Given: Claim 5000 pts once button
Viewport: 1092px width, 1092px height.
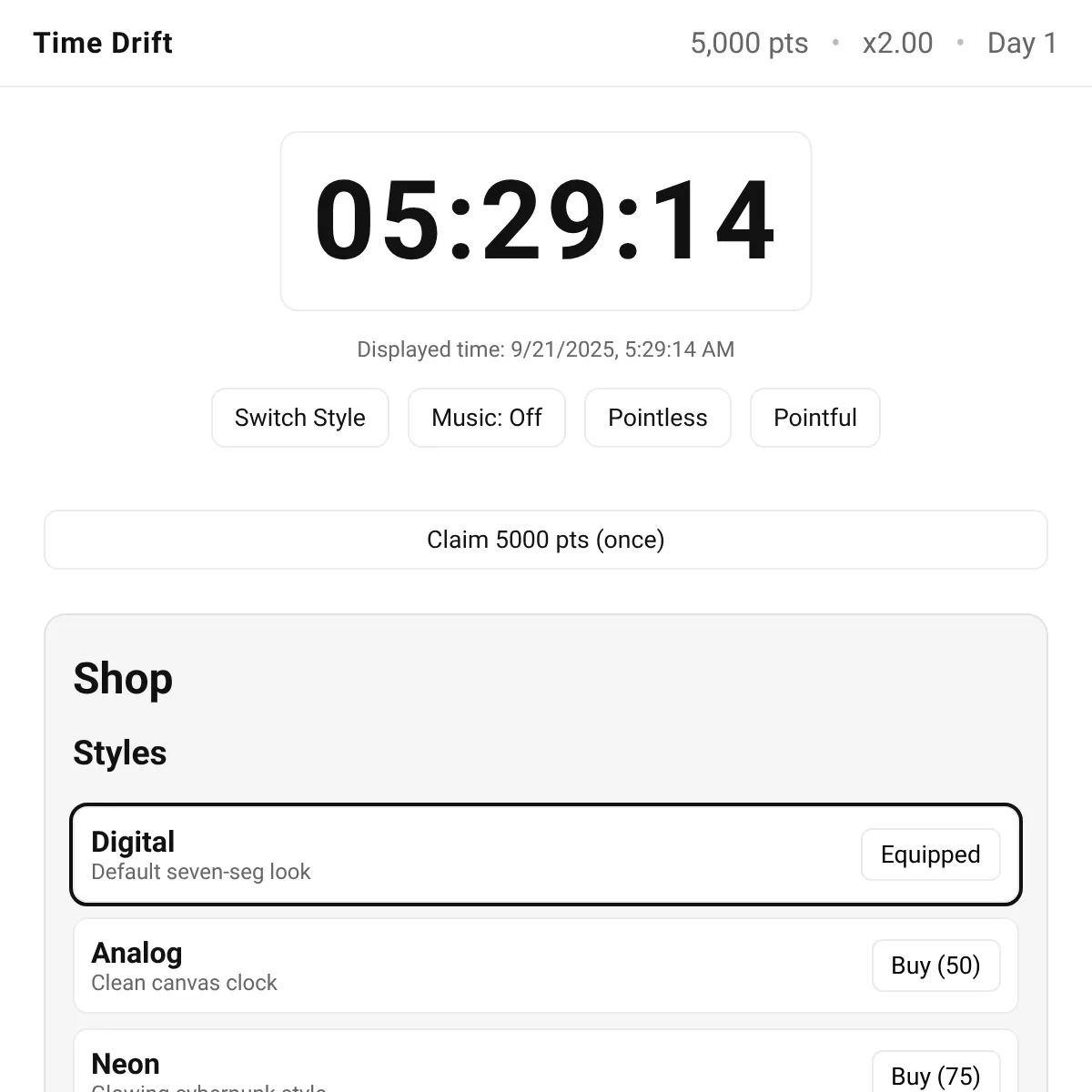Looking at the screenshot, I should coord(546,540).
